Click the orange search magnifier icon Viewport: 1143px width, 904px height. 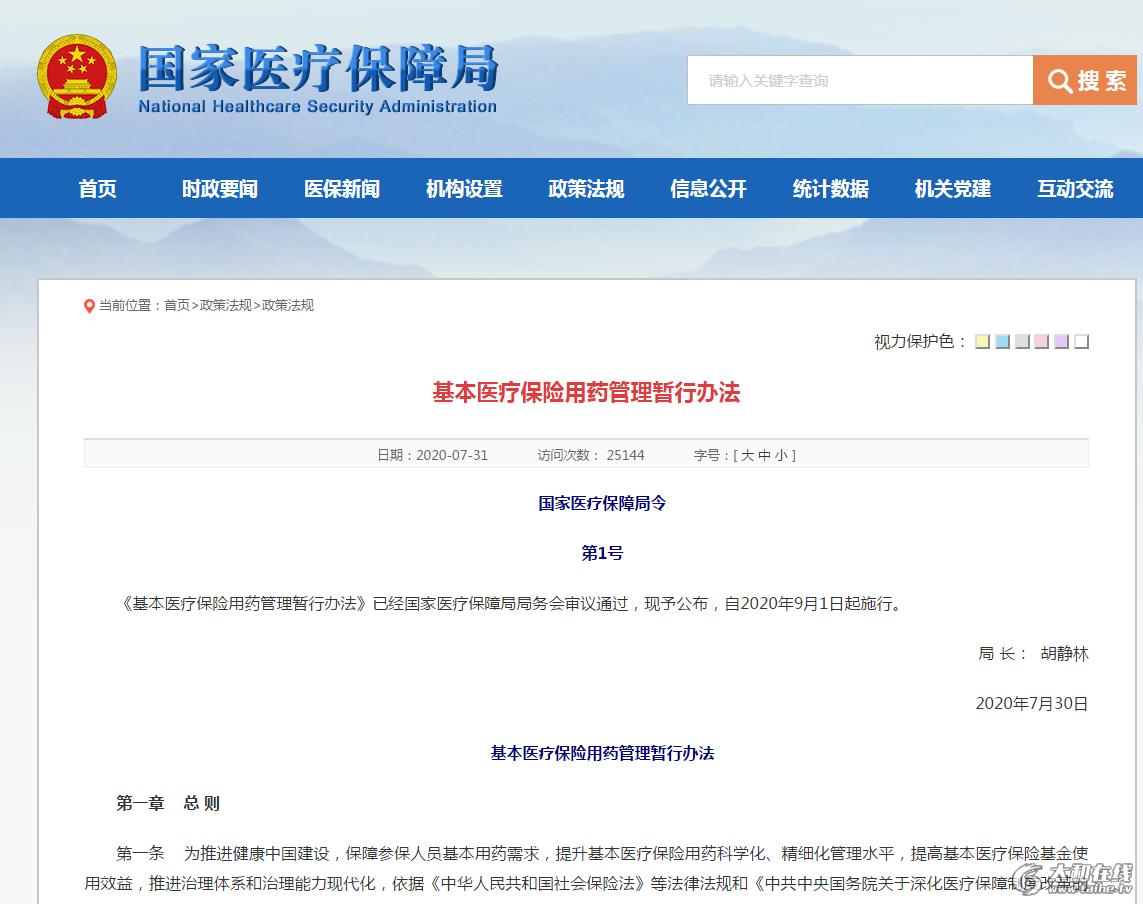[1059, 81]
